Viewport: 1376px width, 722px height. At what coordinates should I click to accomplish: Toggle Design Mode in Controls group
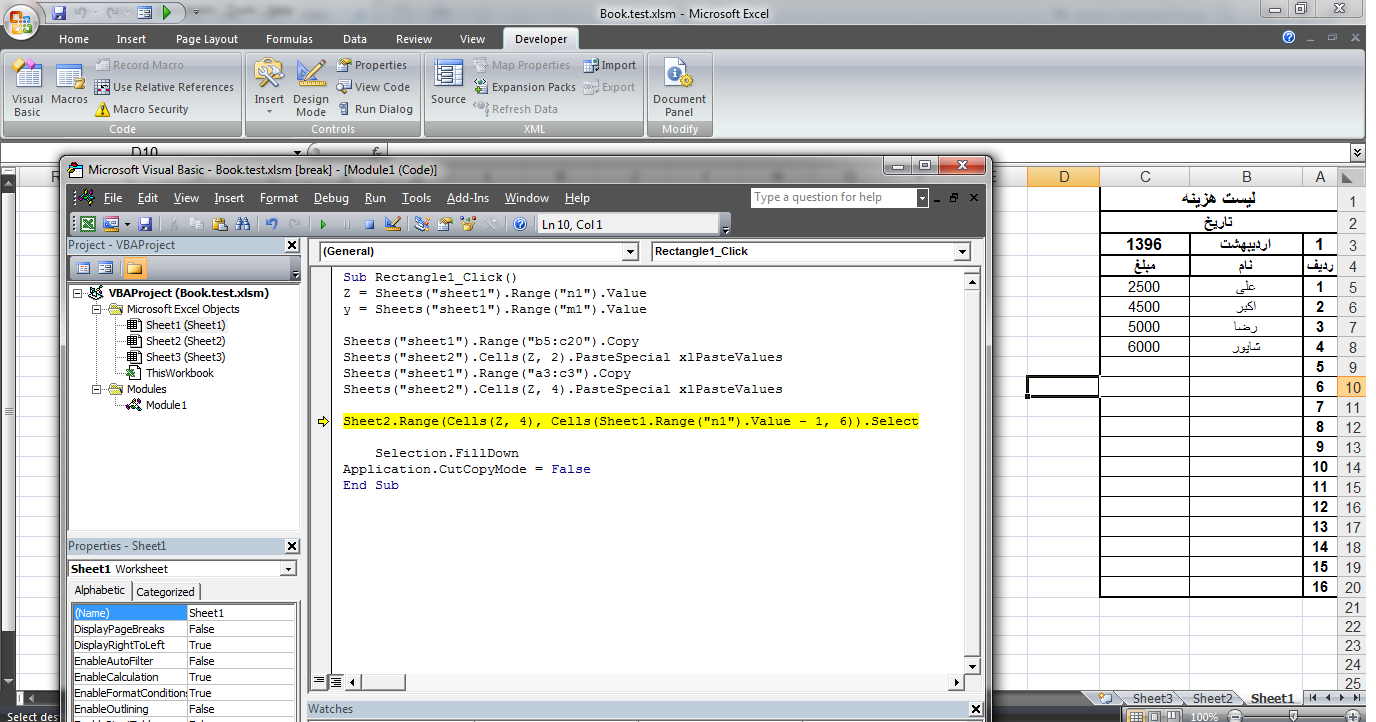tap(311, 87)
